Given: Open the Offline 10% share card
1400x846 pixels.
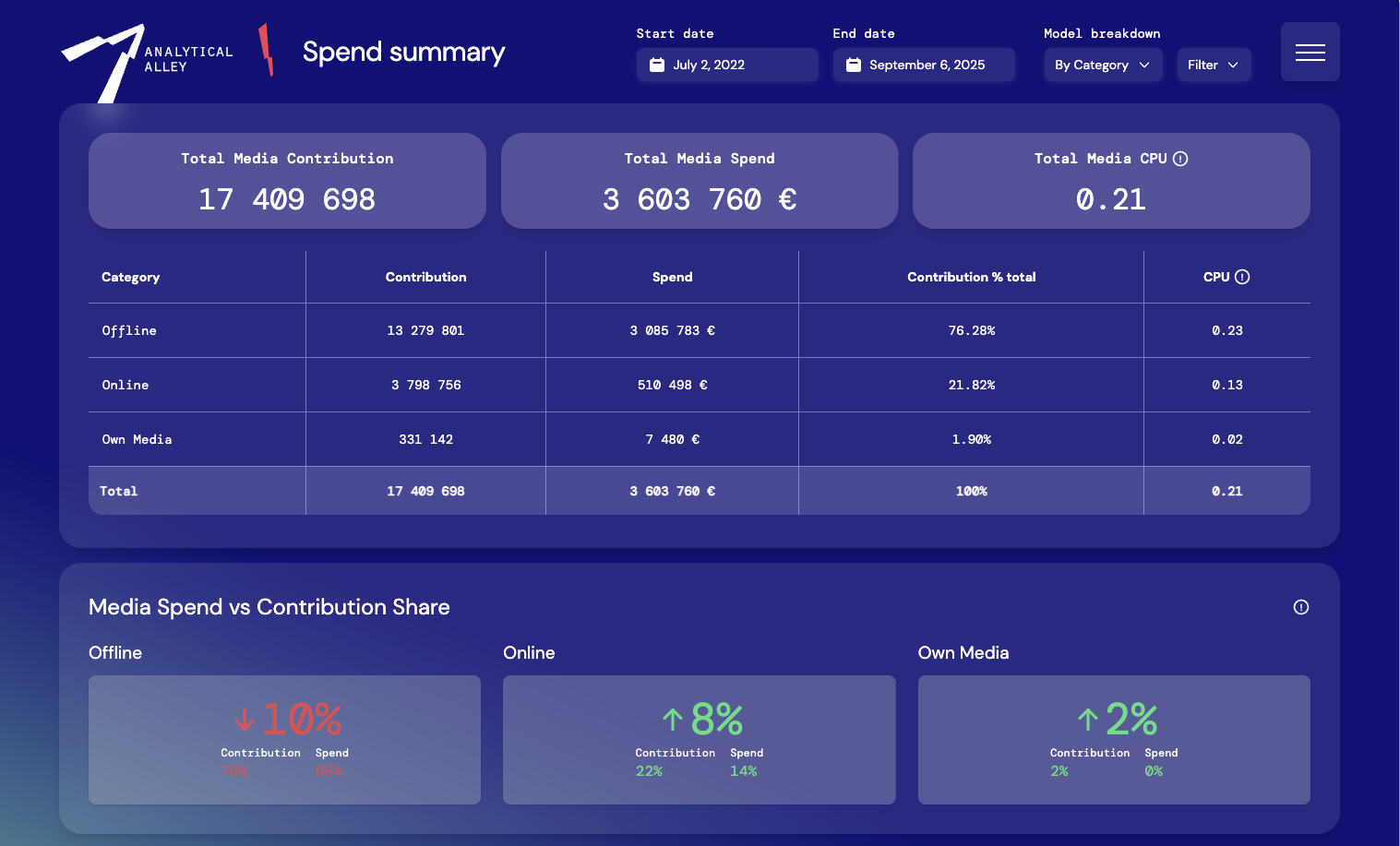Looking at the screenshot, I should click(284, 739).
